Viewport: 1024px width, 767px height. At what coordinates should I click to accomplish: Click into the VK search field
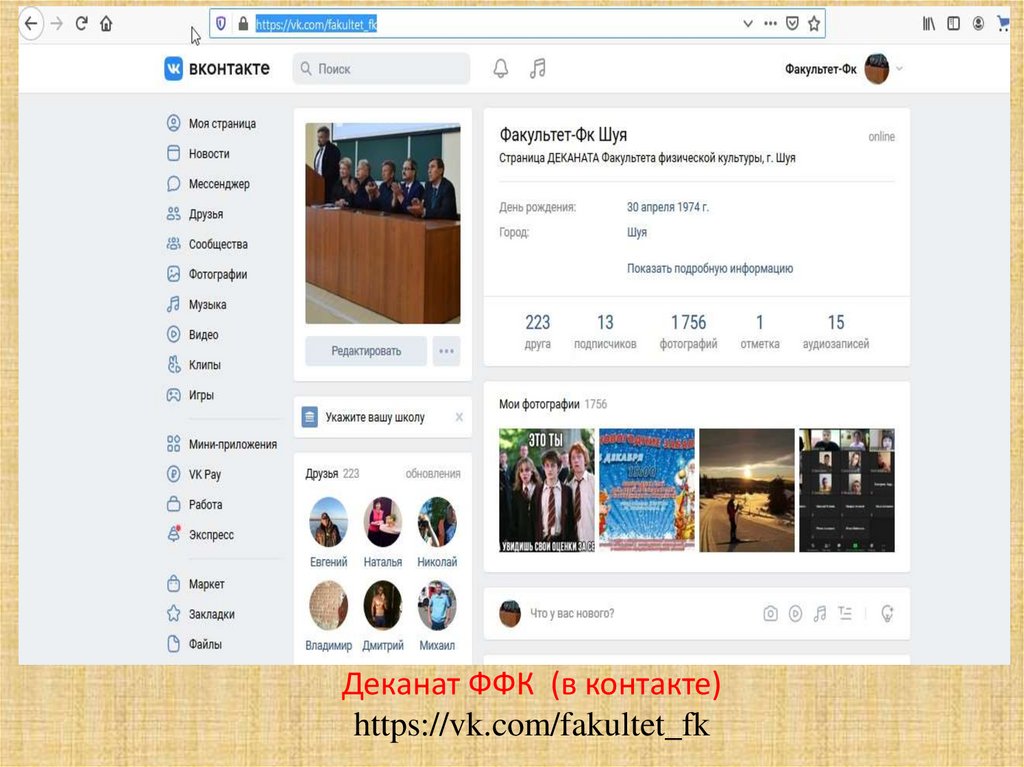pyautogui.click(x=381, y=69)
